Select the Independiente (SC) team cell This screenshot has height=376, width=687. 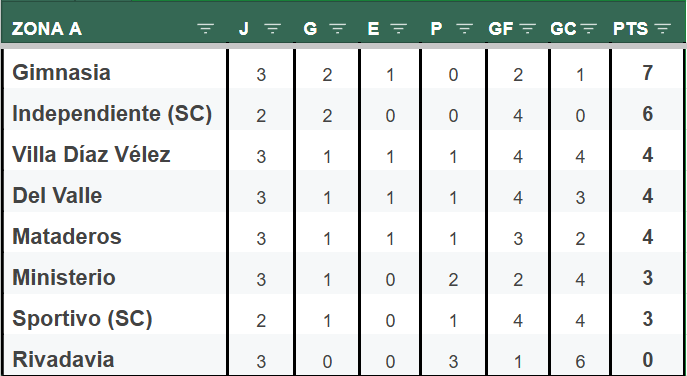(115, 113)
